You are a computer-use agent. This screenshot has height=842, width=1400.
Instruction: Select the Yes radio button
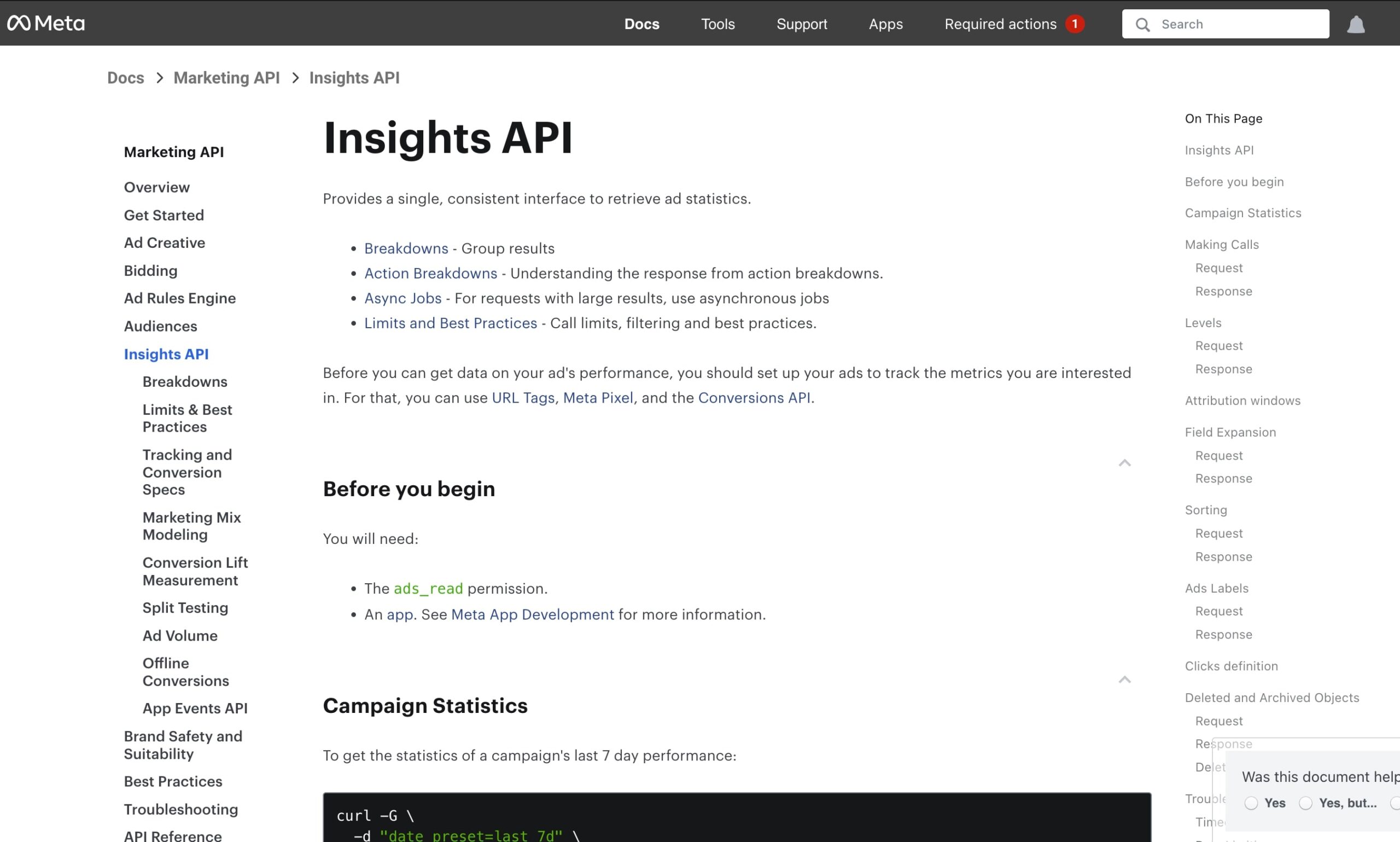[1251, 803]
